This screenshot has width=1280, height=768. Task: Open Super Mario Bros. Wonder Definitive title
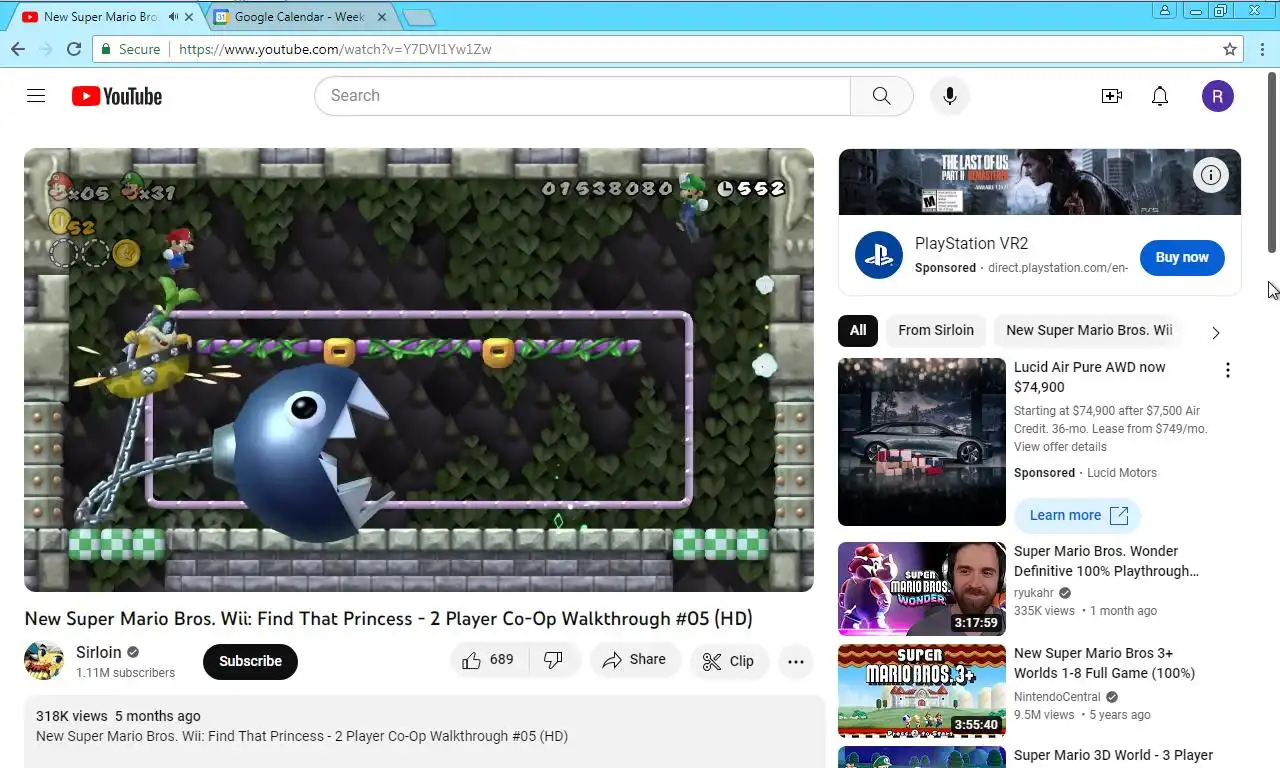click(x=1106, y=561)
